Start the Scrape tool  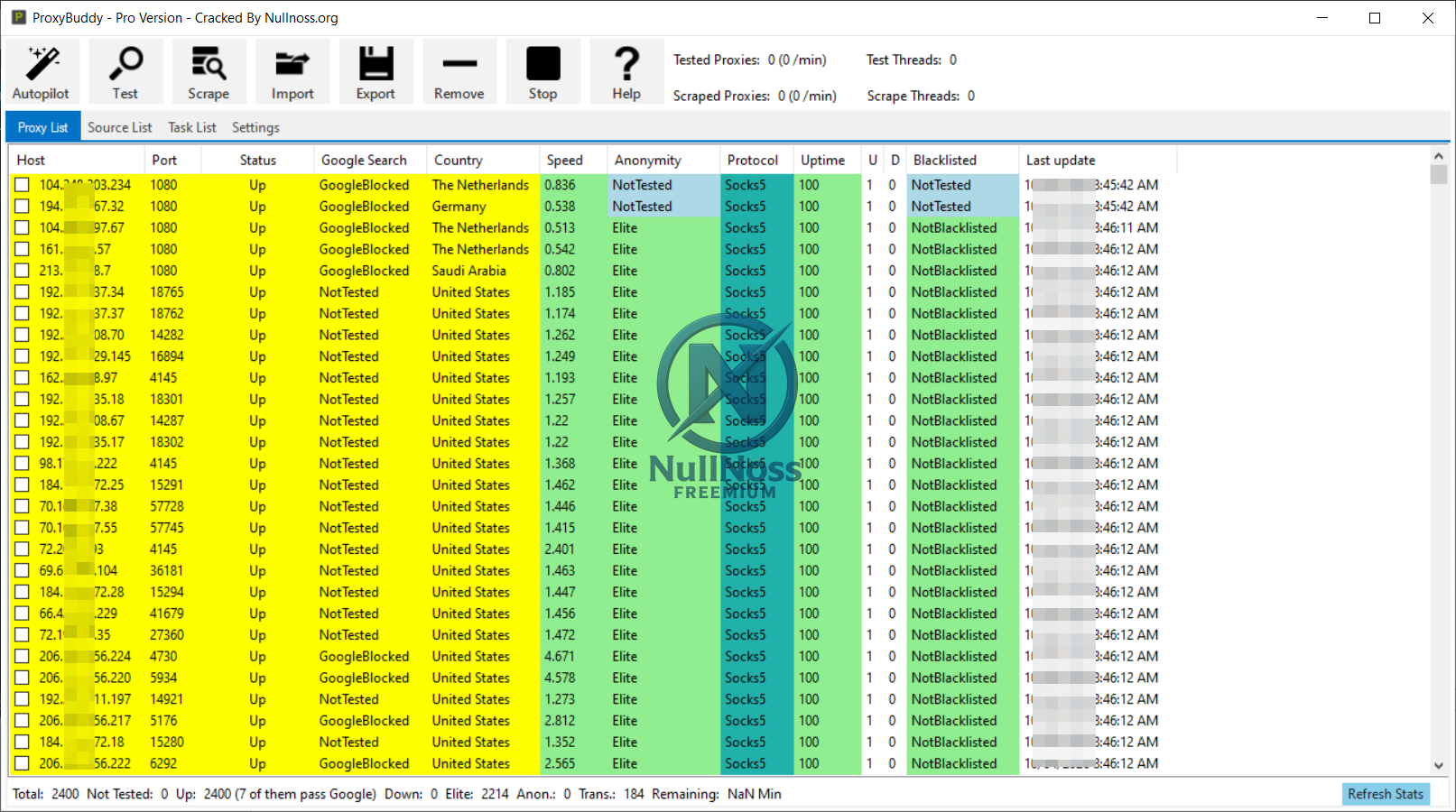pos(208,72)
